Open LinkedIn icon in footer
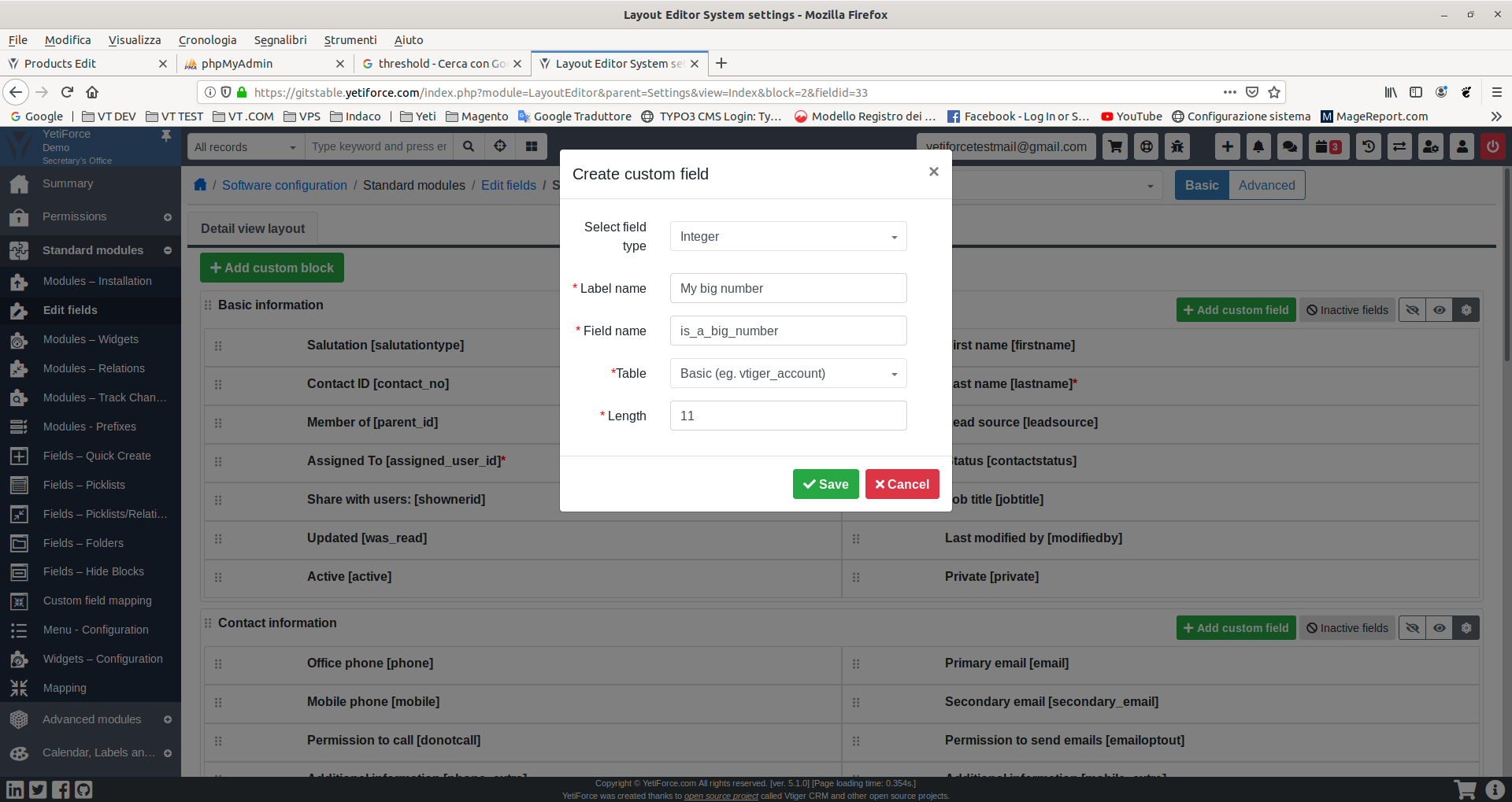This screenshot has width=1512, height=802. [15, 789]
